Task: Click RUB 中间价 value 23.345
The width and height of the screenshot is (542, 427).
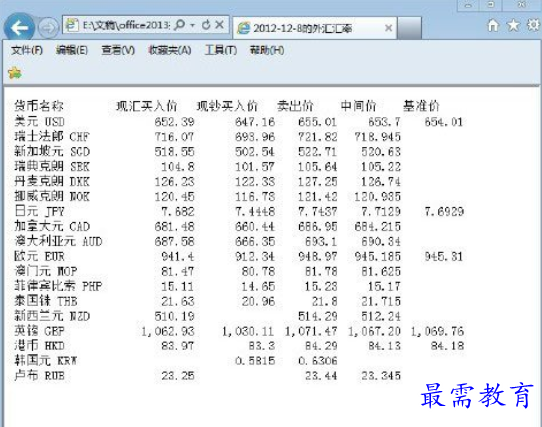Action: click(x=381, y=376)
